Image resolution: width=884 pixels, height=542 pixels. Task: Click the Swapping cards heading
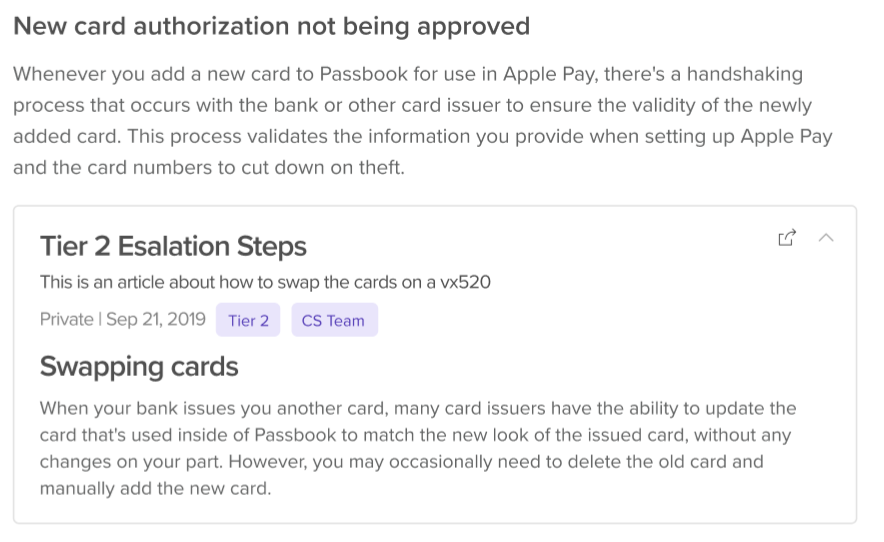(139, 367)
